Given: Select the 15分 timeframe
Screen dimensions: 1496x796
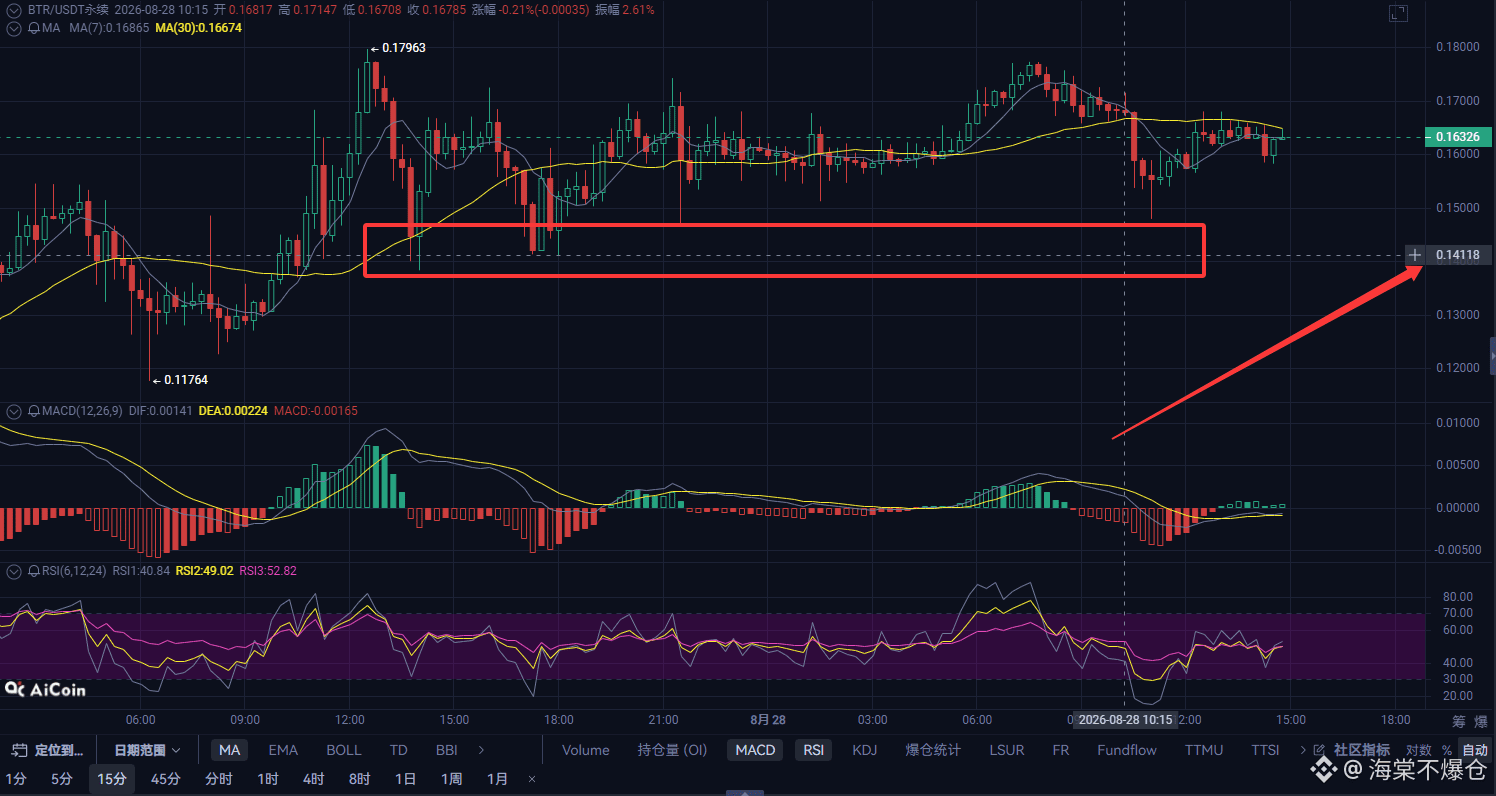Looking at the screenshot, I should (x=113, y=779).
